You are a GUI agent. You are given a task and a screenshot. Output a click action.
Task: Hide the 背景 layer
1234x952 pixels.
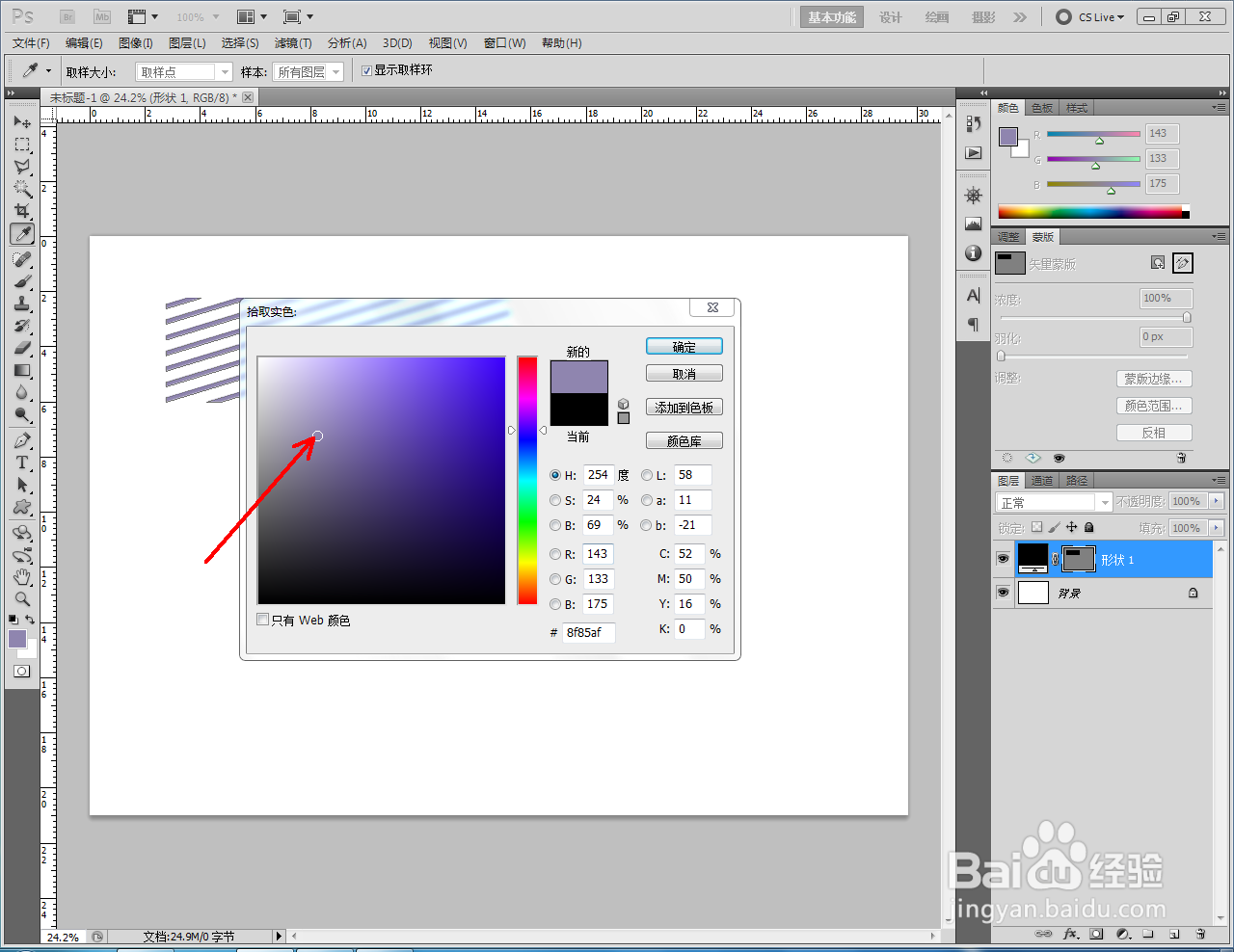coord(1003,593)
